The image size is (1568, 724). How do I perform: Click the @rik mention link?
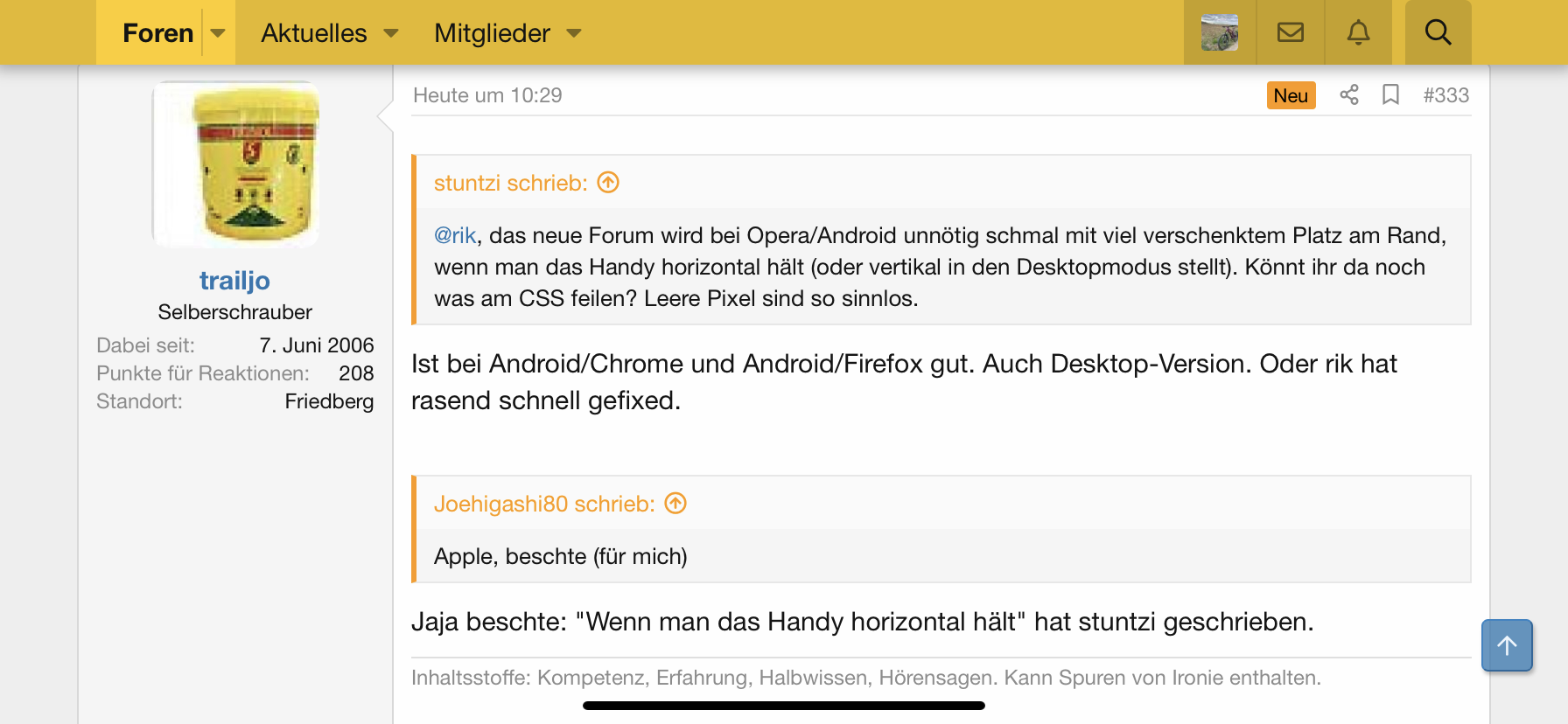pos(455,235)
